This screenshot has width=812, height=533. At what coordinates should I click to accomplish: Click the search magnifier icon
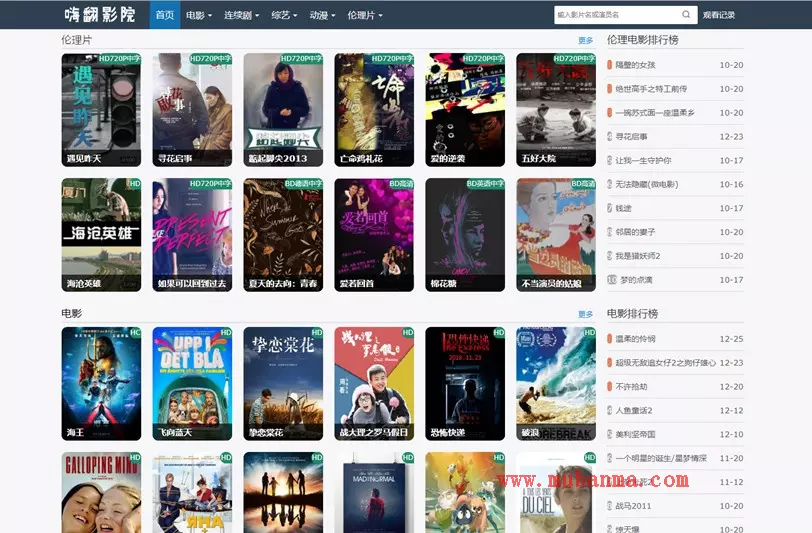coord(686,15)
